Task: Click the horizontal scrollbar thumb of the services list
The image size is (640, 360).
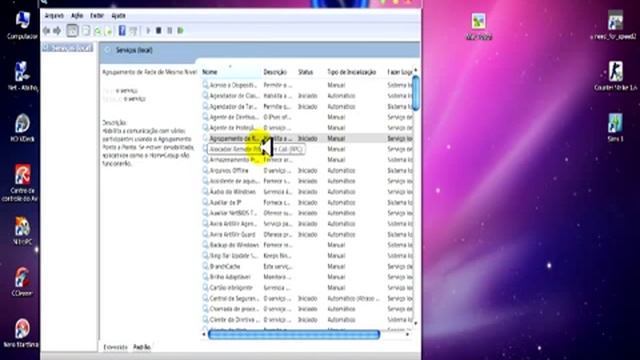Action: point(294,335)
